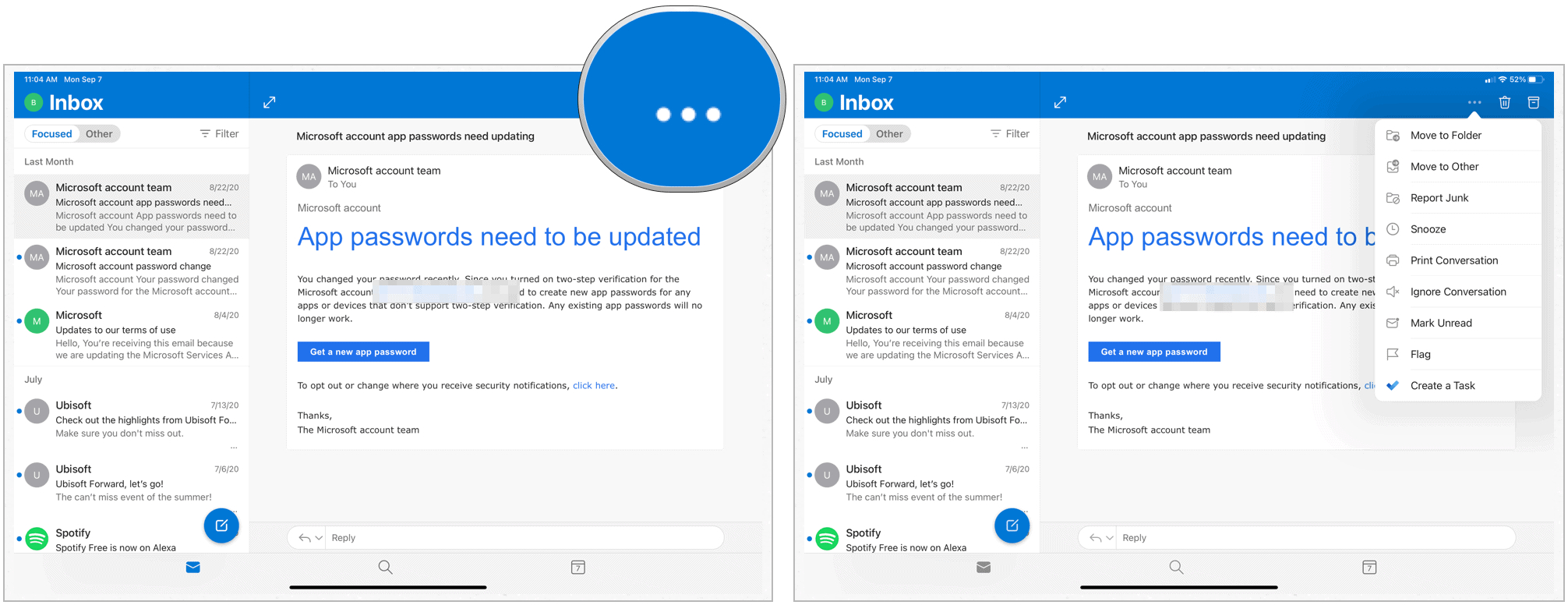Tap Spotify logo avatar in left inbox list
This screenshot has height=605, width=1568.
click(37, 539)
